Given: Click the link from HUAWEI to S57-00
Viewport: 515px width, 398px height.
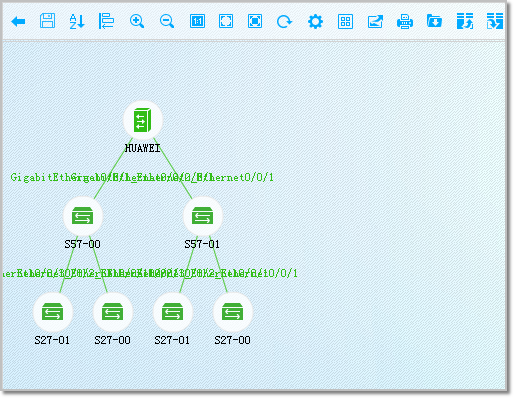Looking at the screenshot, I should coord(113,168).
